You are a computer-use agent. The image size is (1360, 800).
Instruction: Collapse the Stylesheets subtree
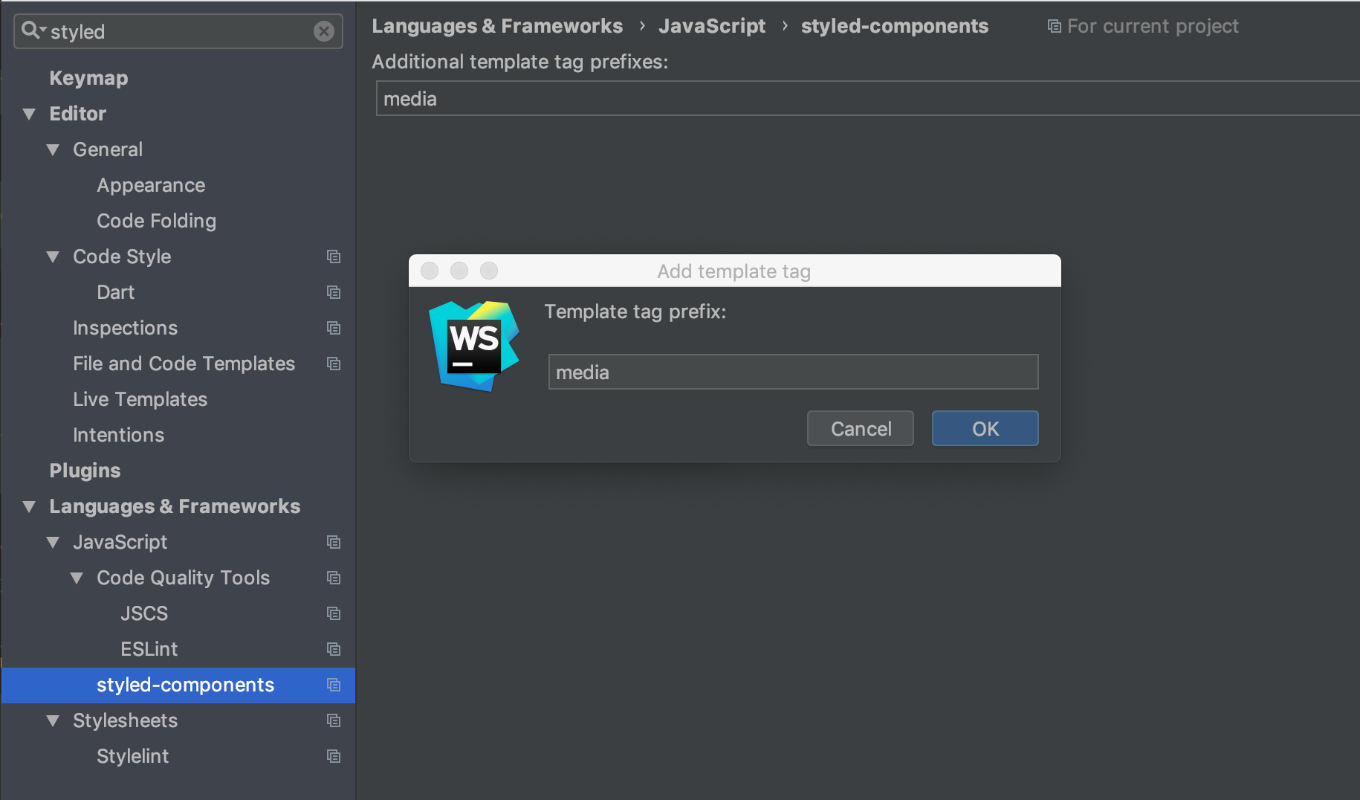pos(53,721)
